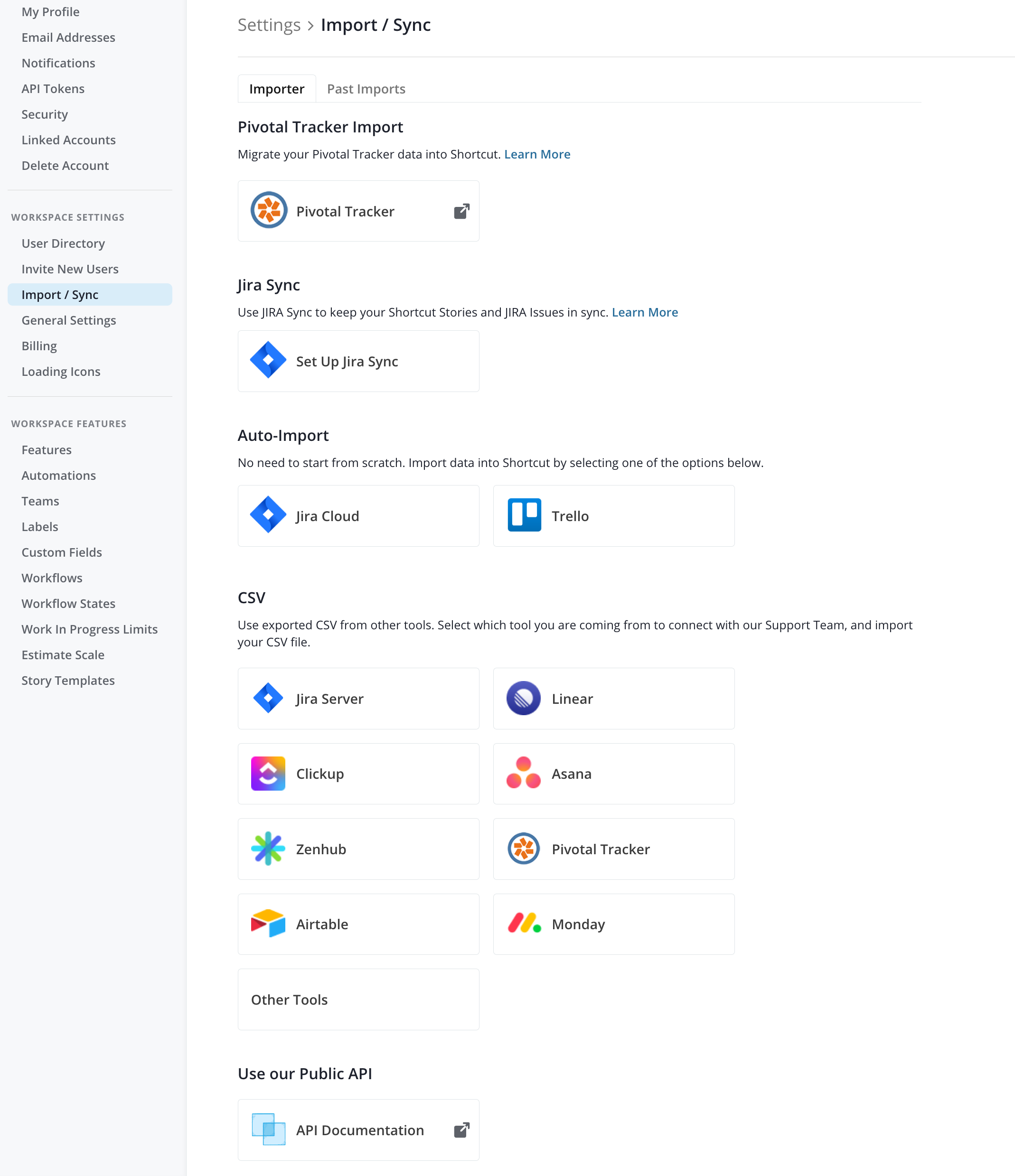Switch to the Importer tab
Image resolution: width=1015 pixels, height=1176 pixels.
[x=276, y=89]
